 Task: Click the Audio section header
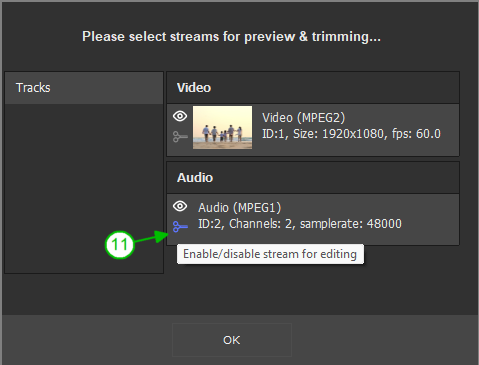tap(313, 178)
